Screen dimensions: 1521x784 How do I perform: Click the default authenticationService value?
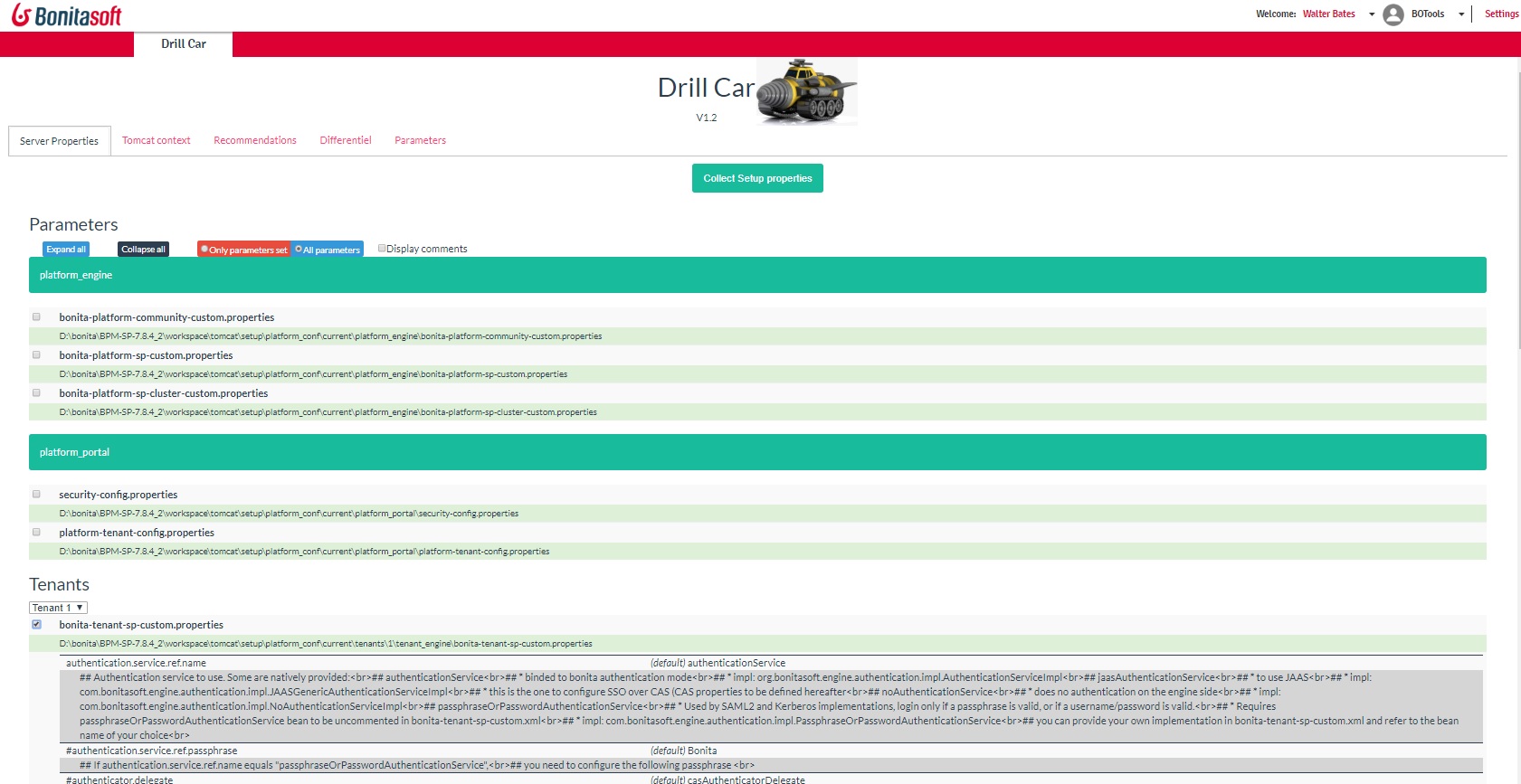click(x=718, y=663)
